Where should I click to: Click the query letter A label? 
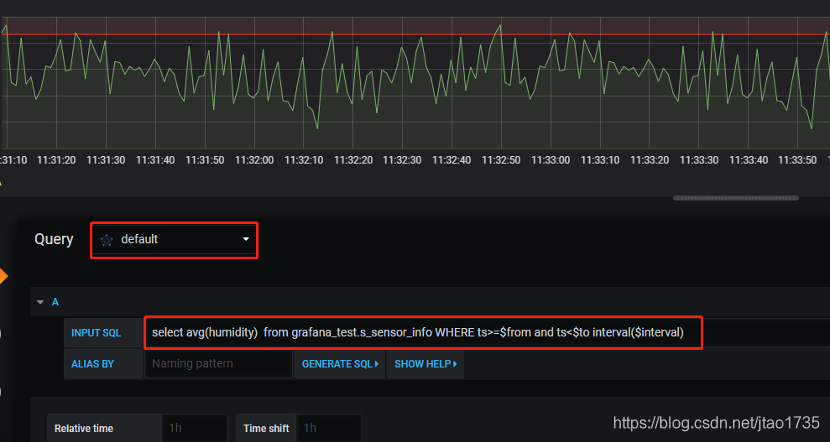tap(55, 302)
